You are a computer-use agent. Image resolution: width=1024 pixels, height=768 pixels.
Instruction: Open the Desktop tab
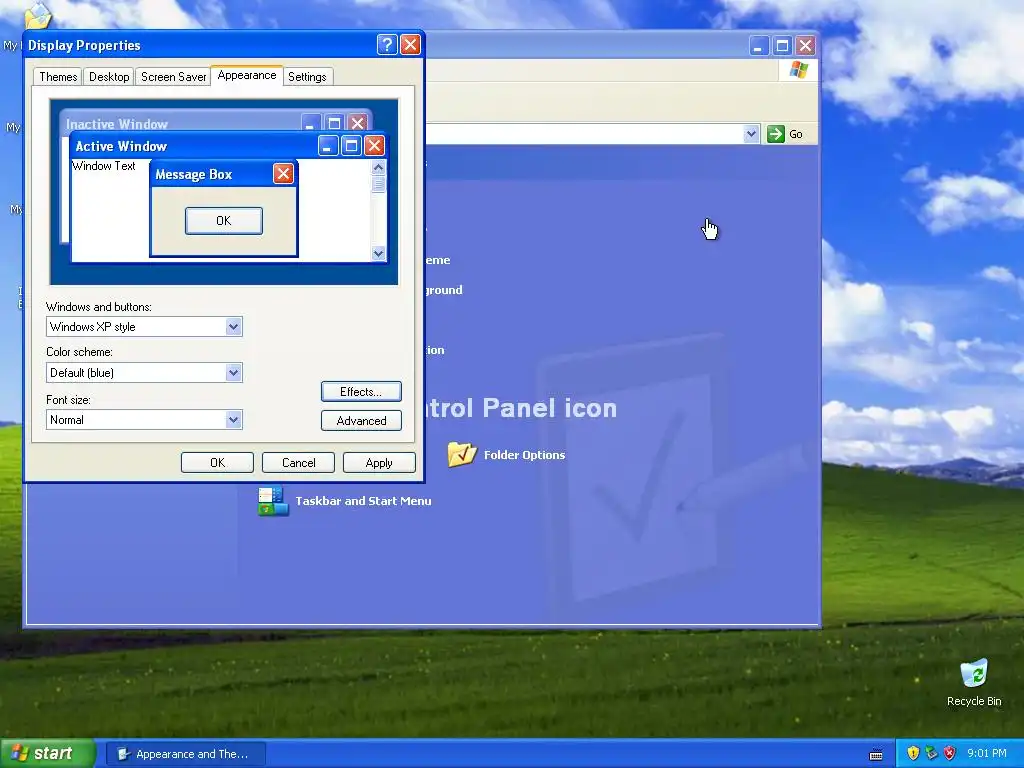[x=109, y=76]
